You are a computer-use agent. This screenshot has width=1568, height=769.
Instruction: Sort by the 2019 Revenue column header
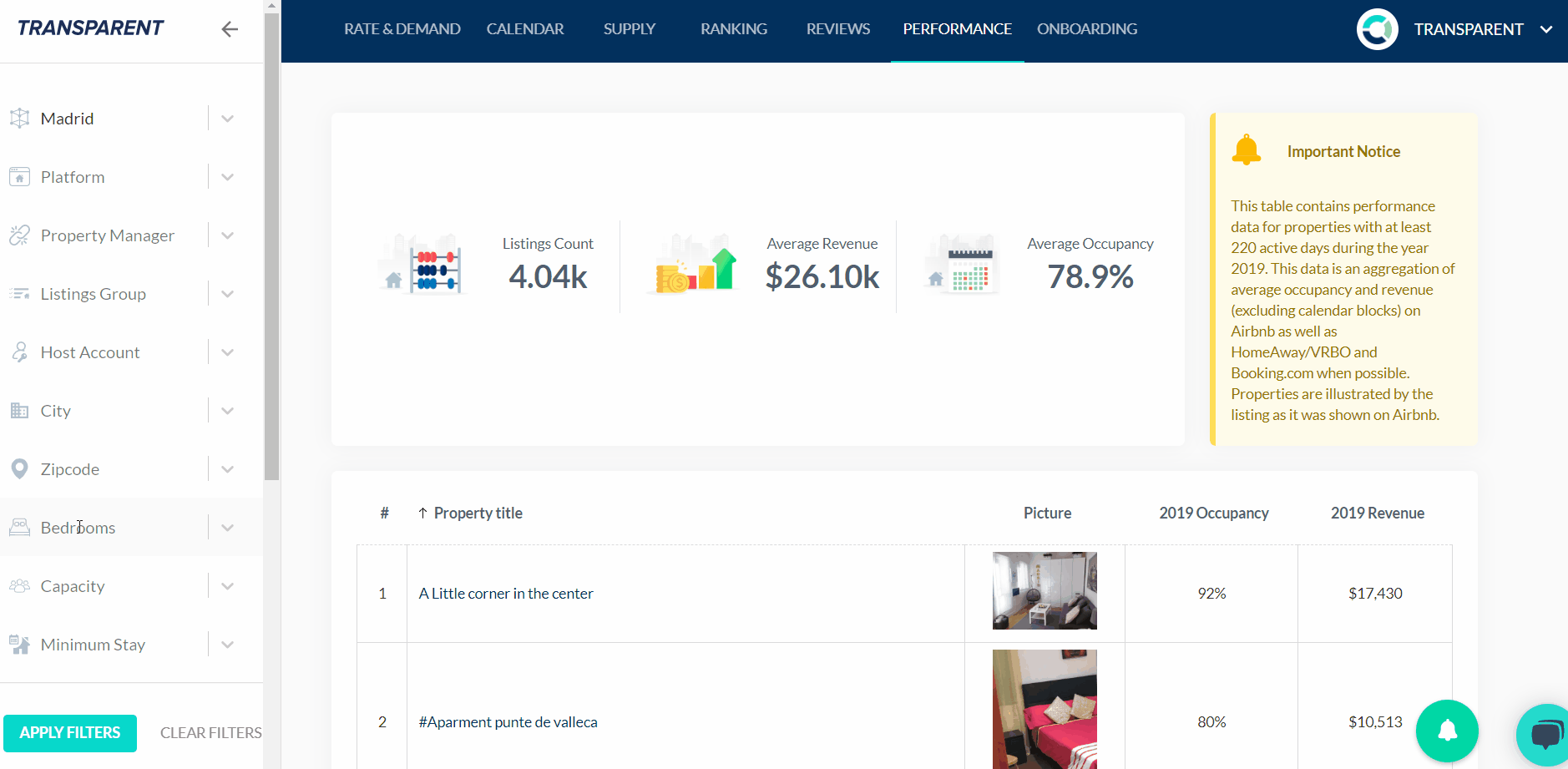point(1378,513)
